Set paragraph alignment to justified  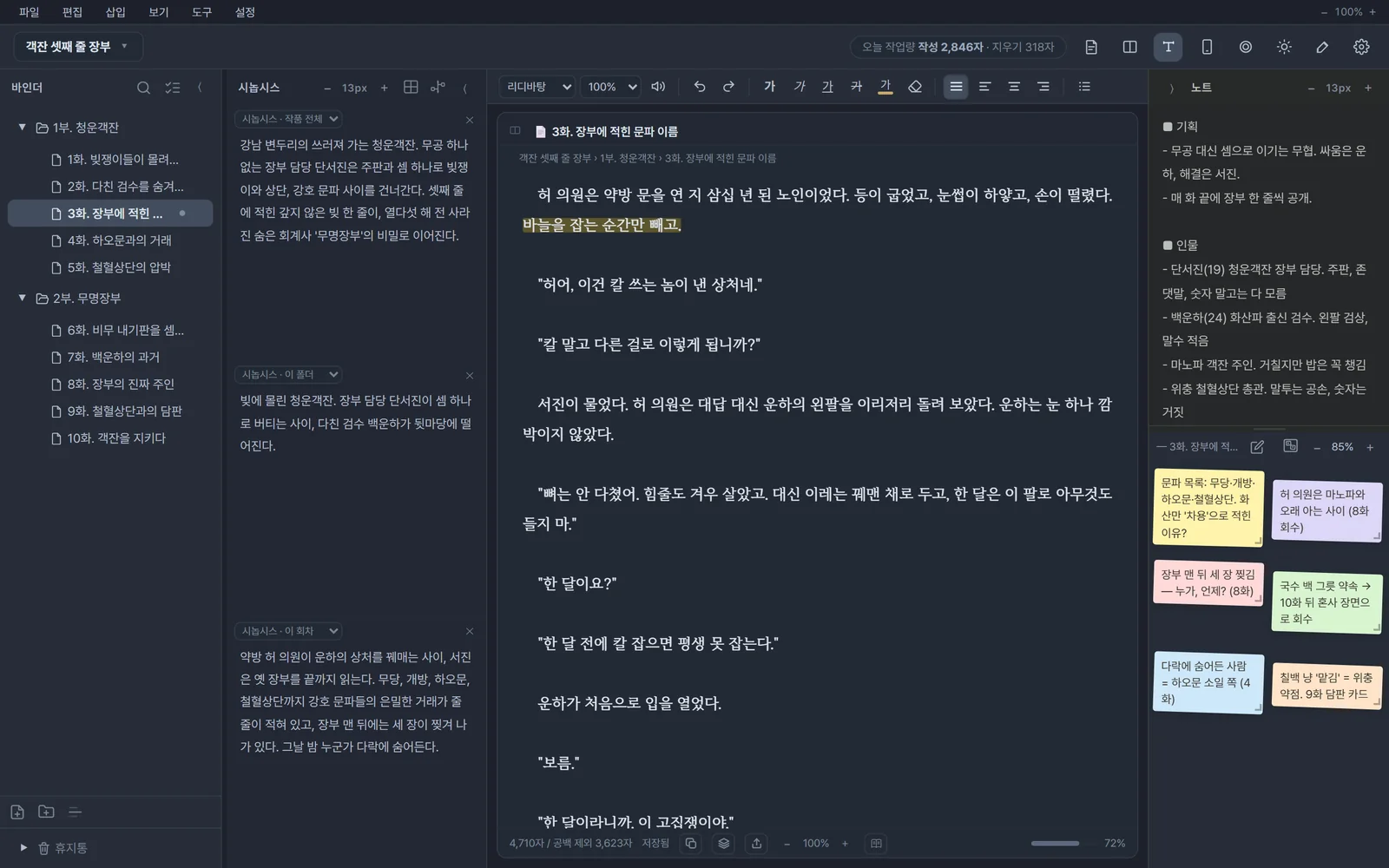point(956,87)
